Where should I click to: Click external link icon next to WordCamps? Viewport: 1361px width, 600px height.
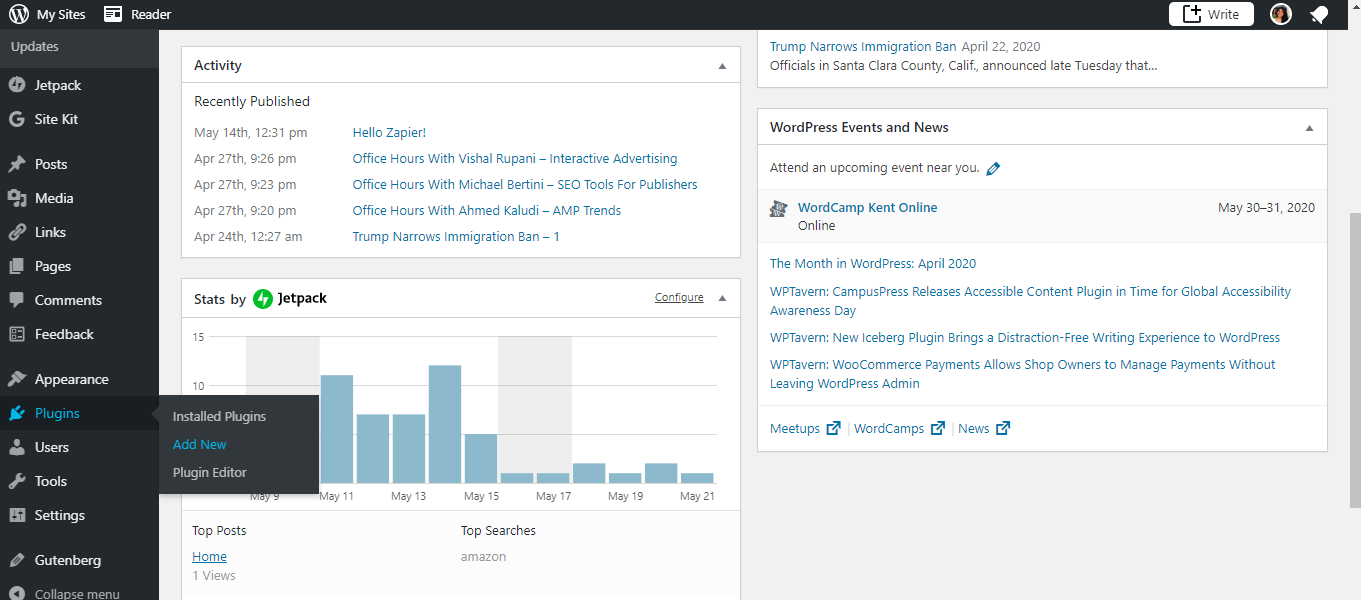coord(938,428)
